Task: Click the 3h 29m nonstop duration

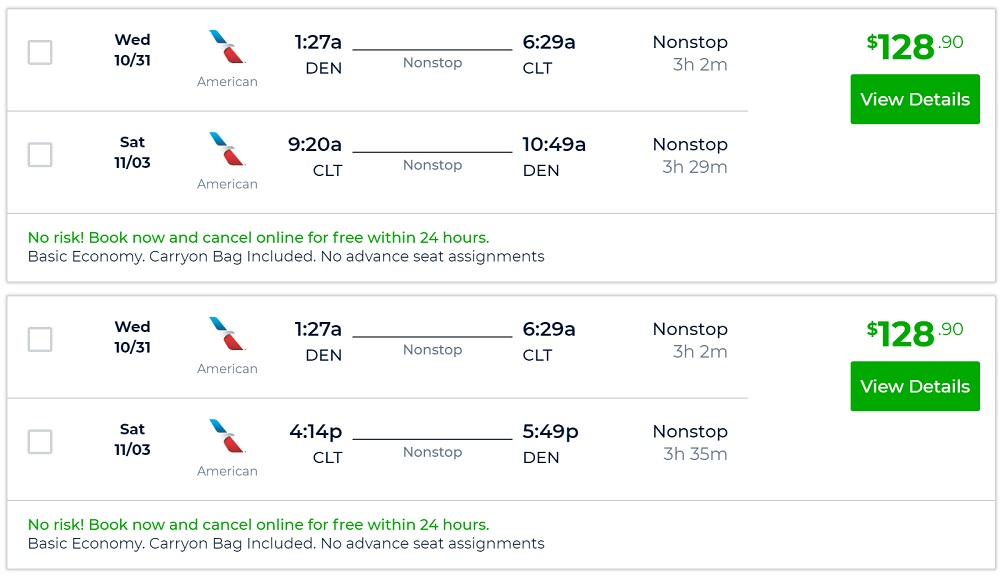Action: tap(694, 167)
